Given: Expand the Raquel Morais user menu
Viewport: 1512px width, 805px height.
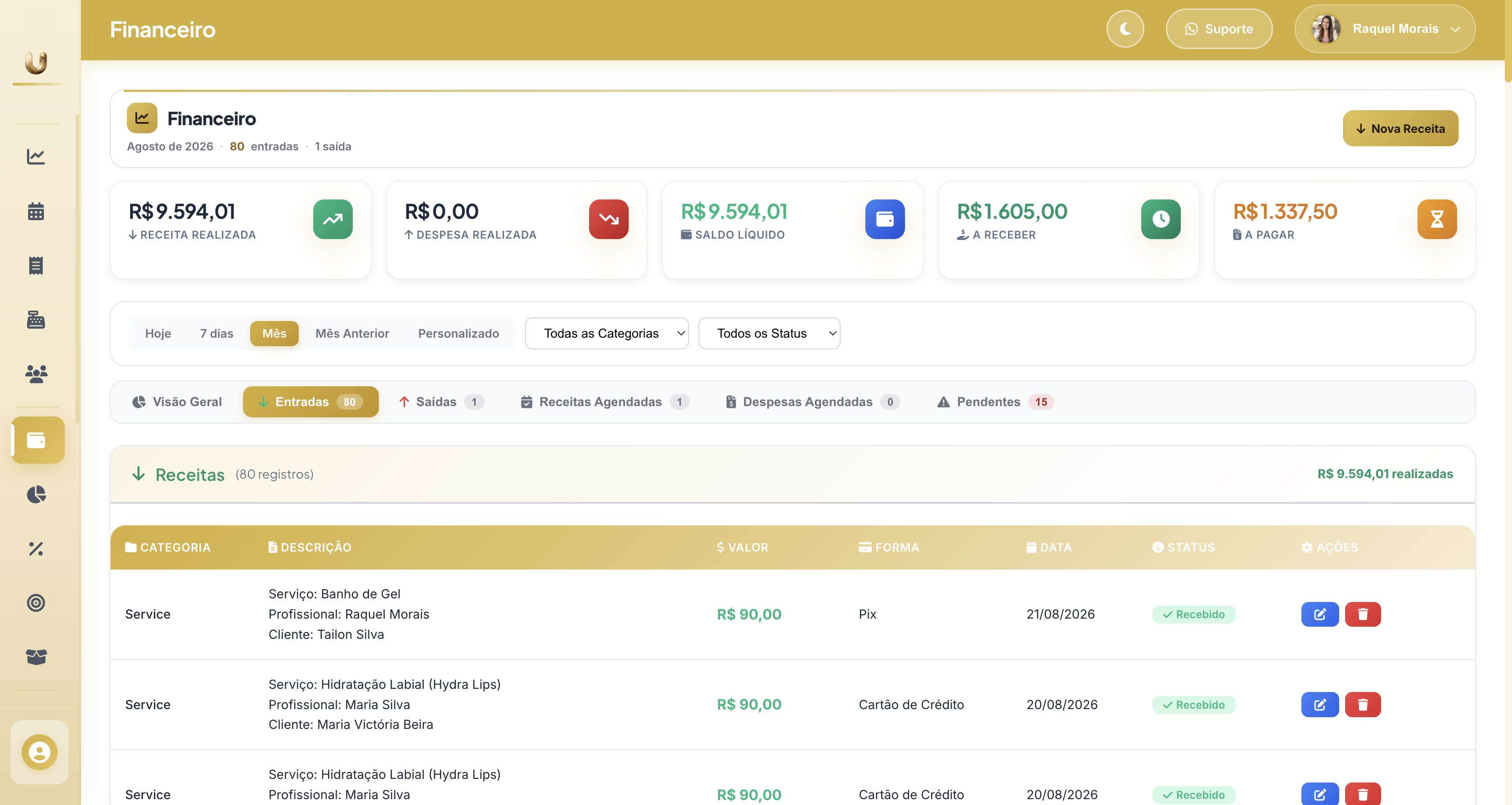Looking at the screenshot, I should (1384, 29).
